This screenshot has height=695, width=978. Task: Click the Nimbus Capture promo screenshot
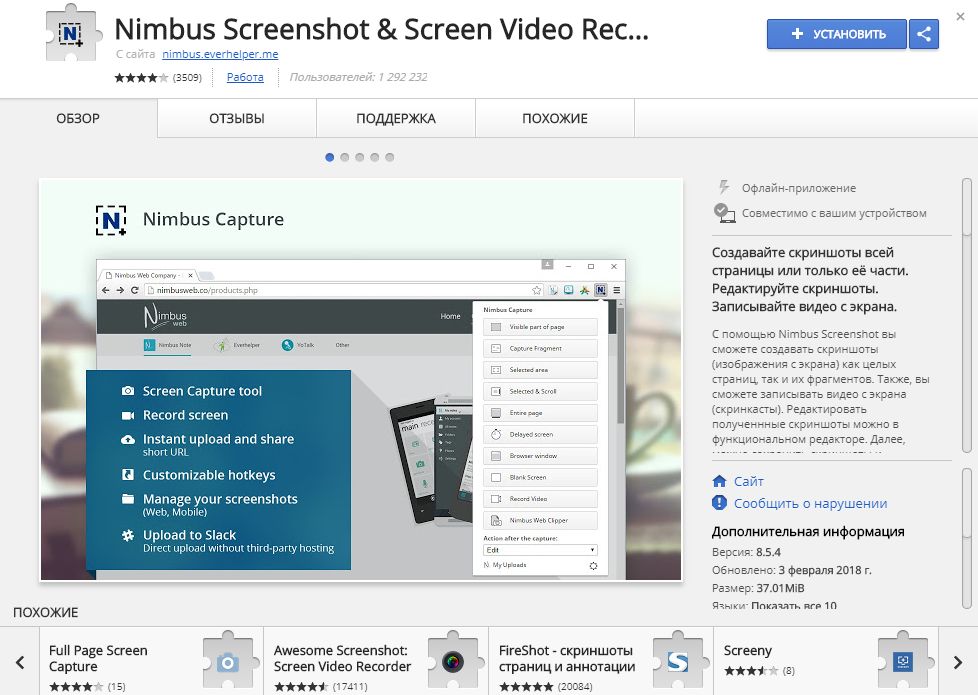point(361,379)
